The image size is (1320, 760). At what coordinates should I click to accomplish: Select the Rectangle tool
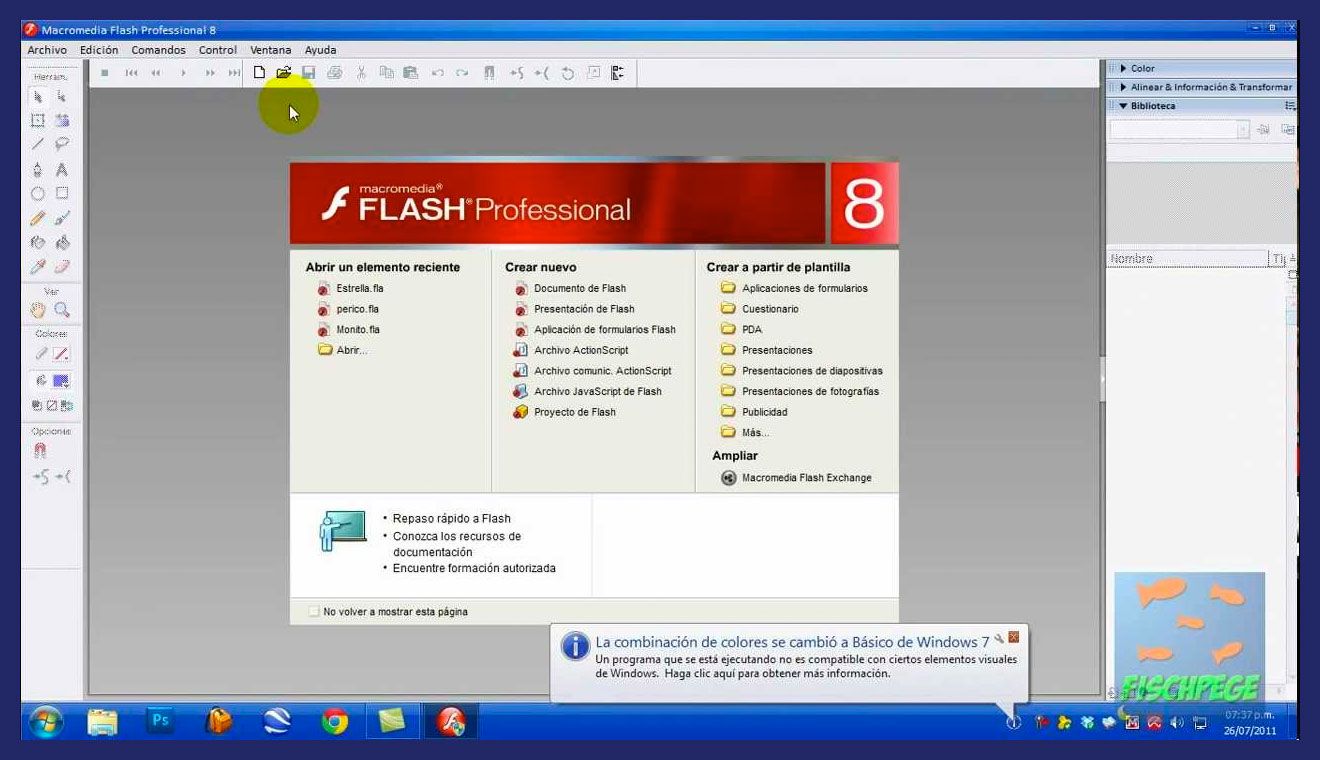tap(62, 193)
